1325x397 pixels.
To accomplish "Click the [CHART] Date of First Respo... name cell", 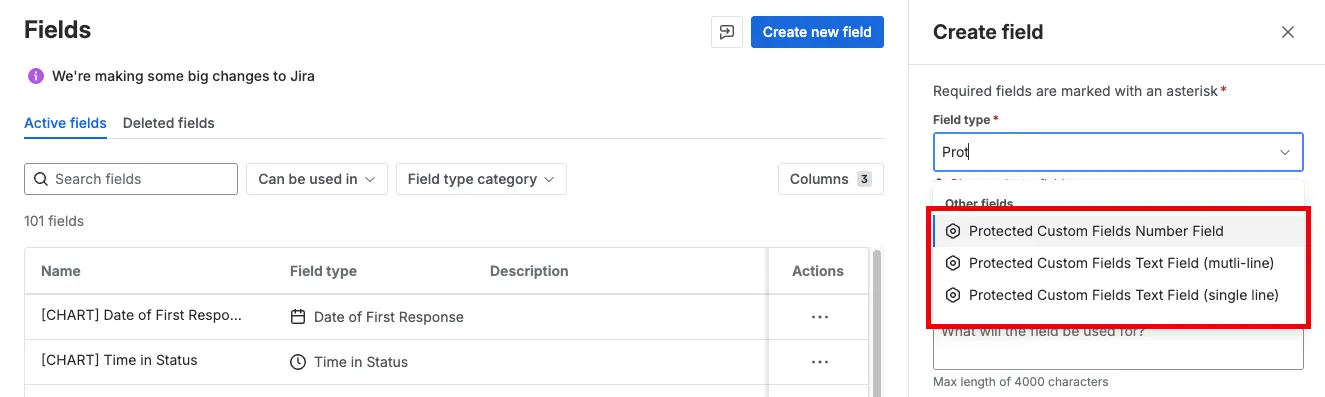I will 141,315.
